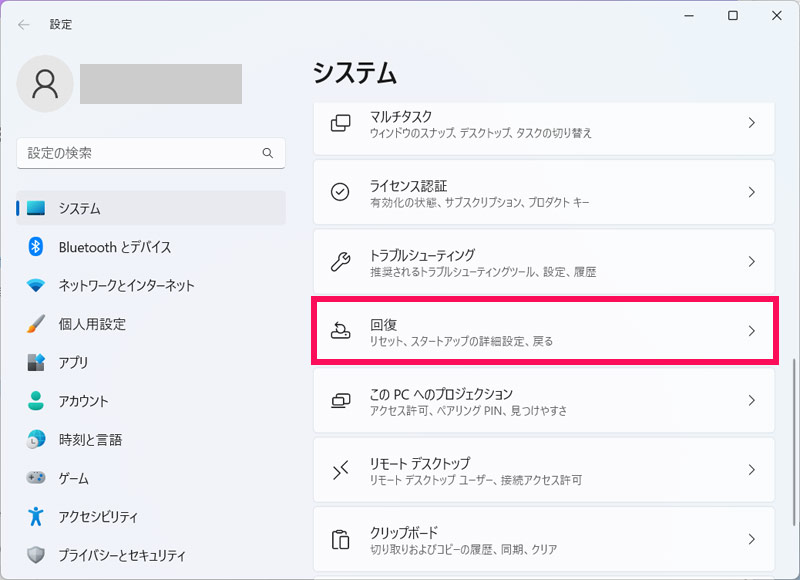Click the Bluetooth icon in sidebar

coord(35,247)
